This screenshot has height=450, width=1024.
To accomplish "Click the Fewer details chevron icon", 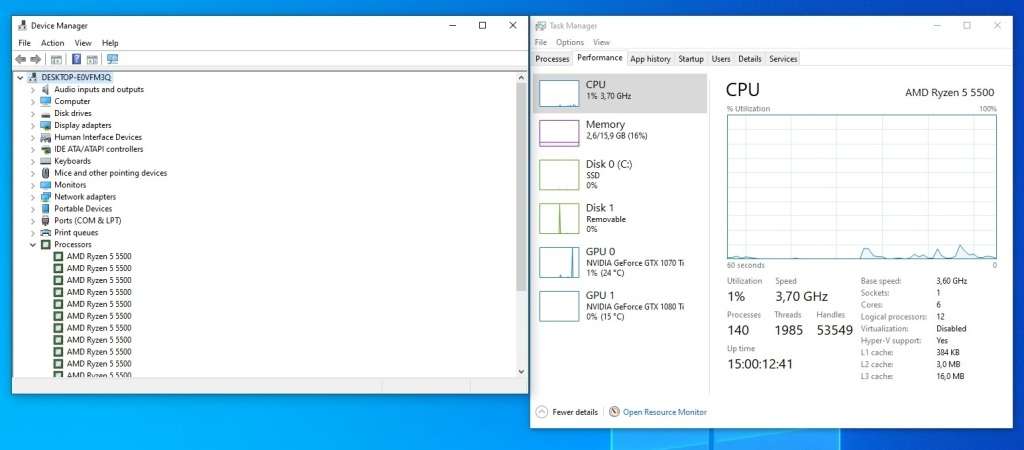I will coord(542,412).
